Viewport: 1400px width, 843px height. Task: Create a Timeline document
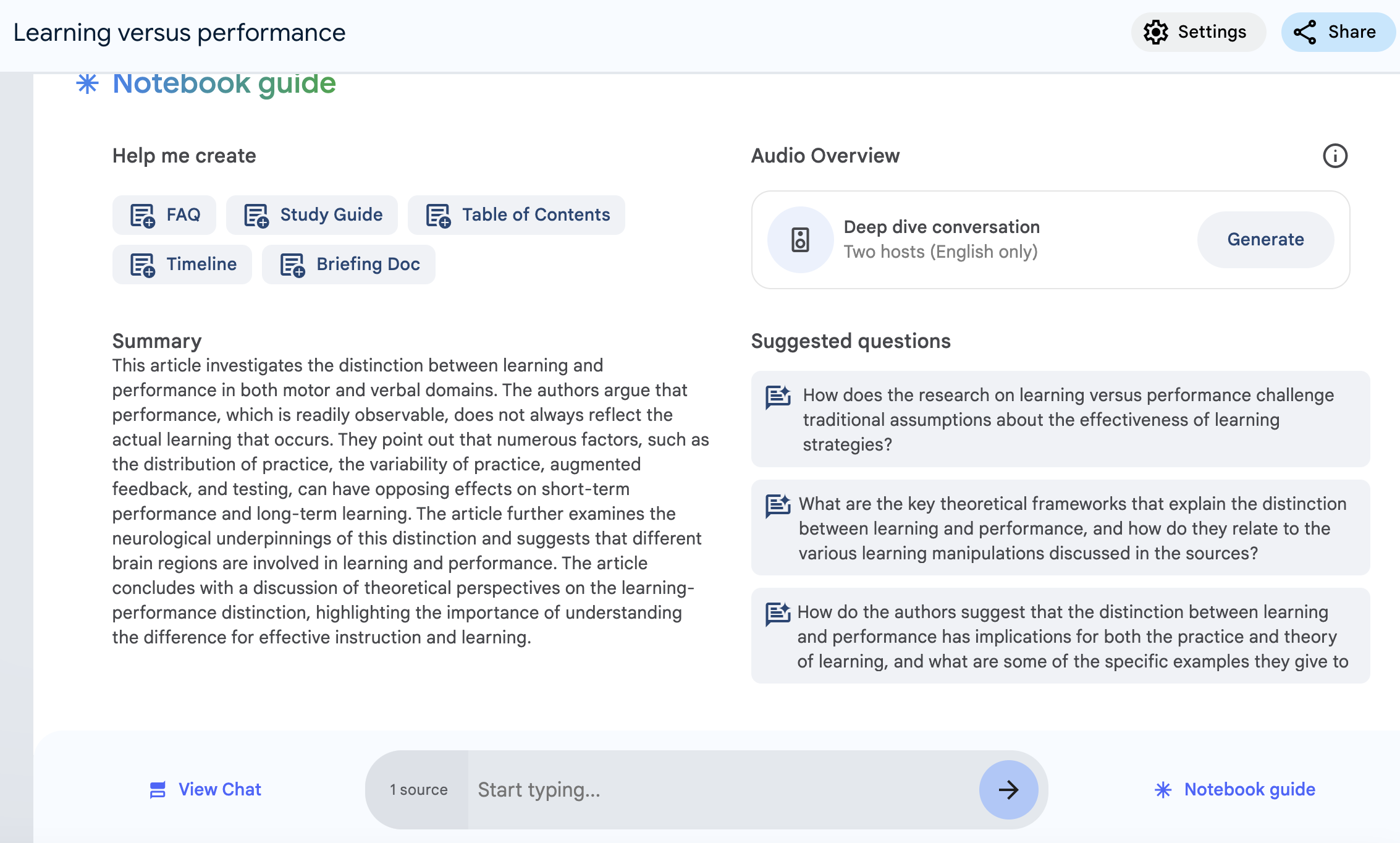point(182,265)
